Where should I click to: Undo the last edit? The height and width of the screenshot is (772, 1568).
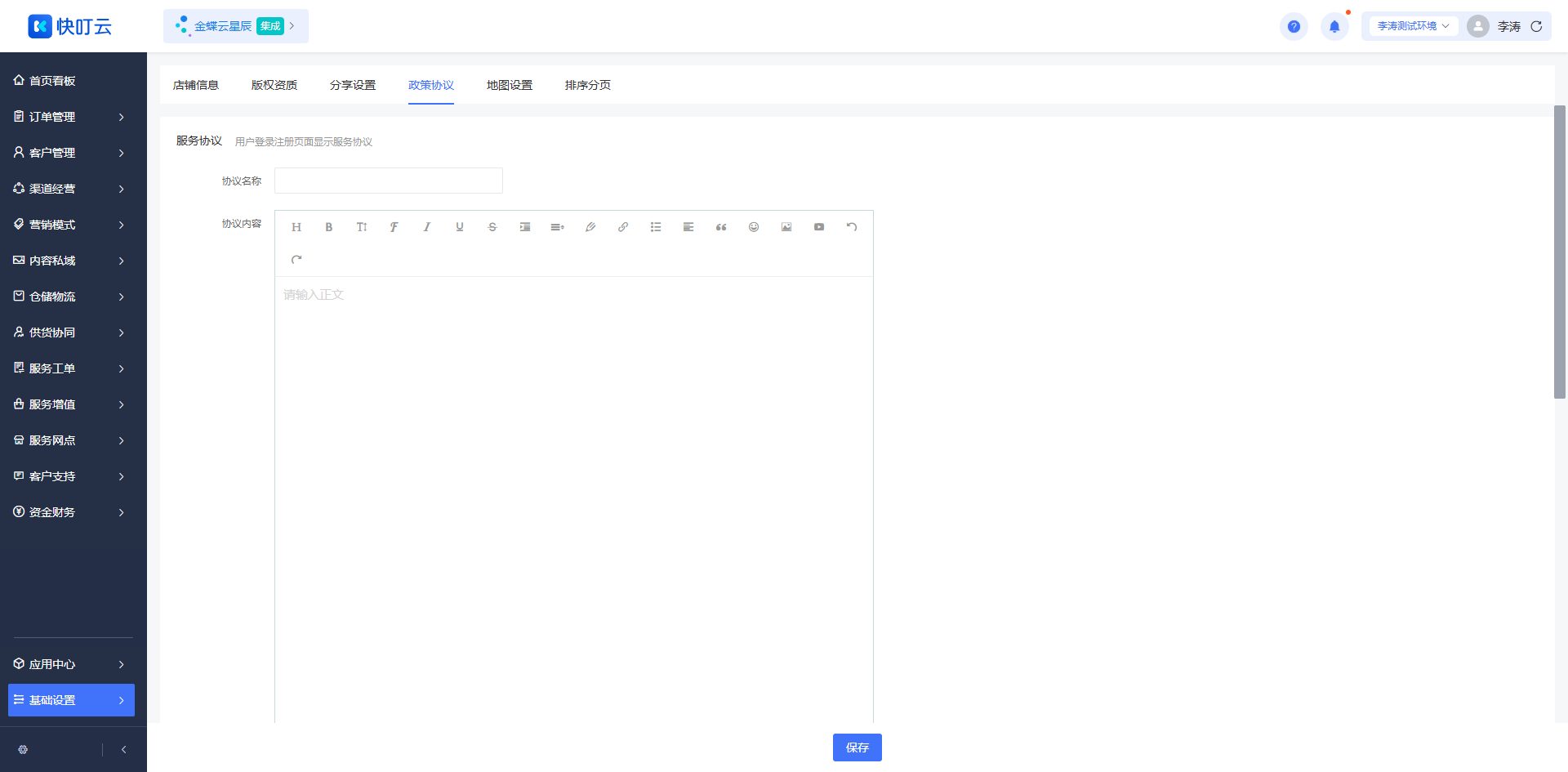pyautogui.click(x=852, y=227)
